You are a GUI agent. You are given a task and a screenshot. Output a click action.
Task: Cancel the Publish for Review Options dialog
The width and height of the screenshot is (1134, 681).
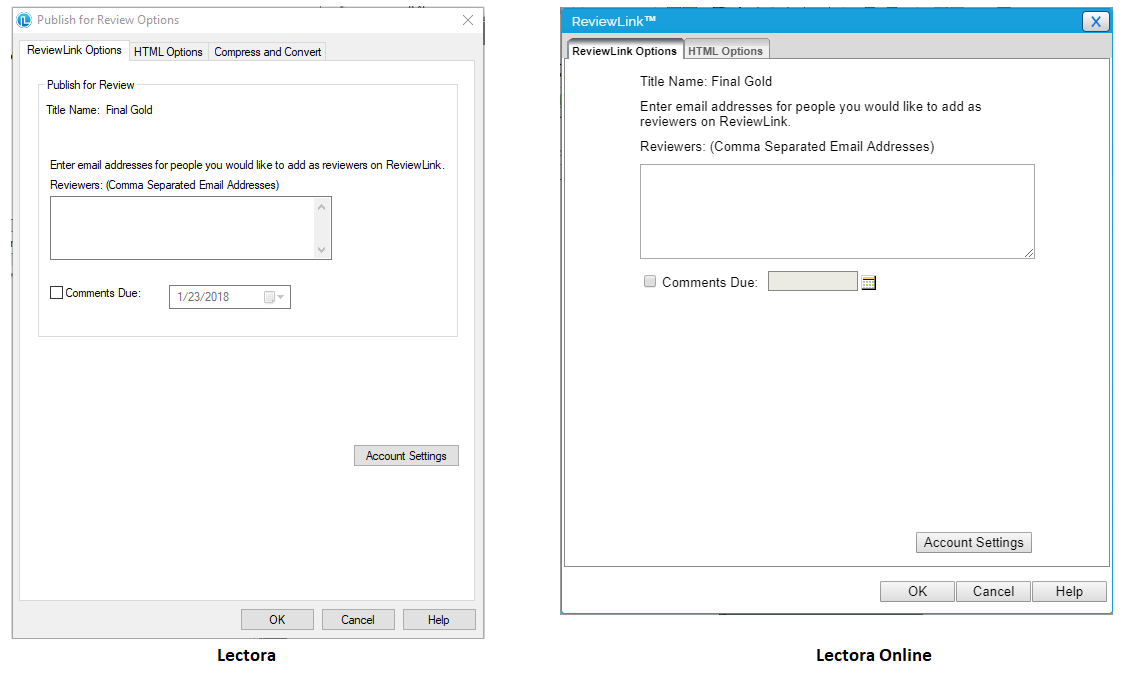point(358,620)
